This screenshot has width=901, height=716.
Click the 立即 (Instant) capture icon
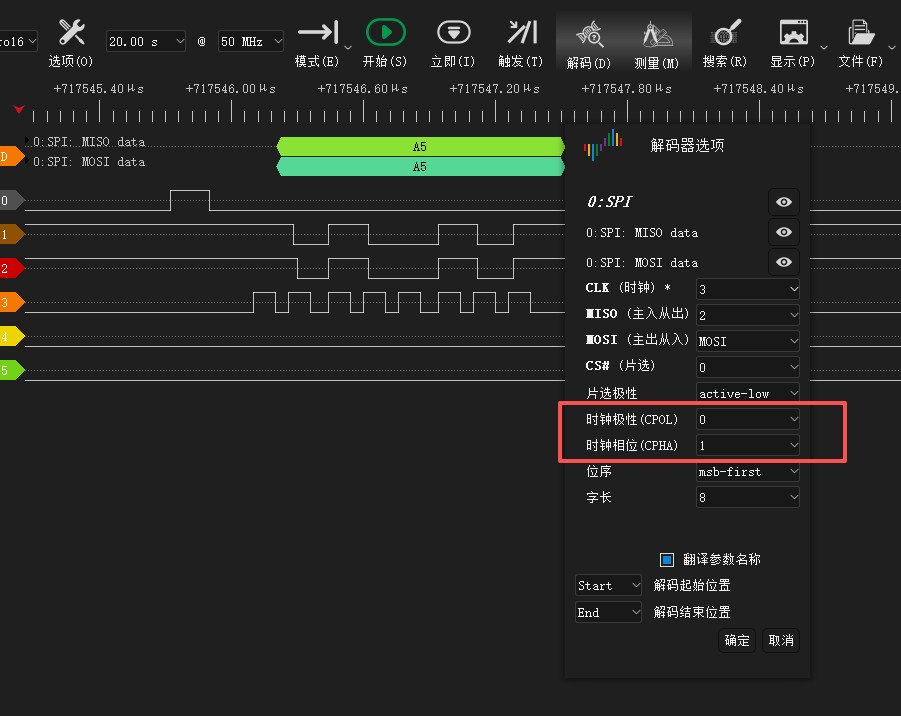(453, 33)
